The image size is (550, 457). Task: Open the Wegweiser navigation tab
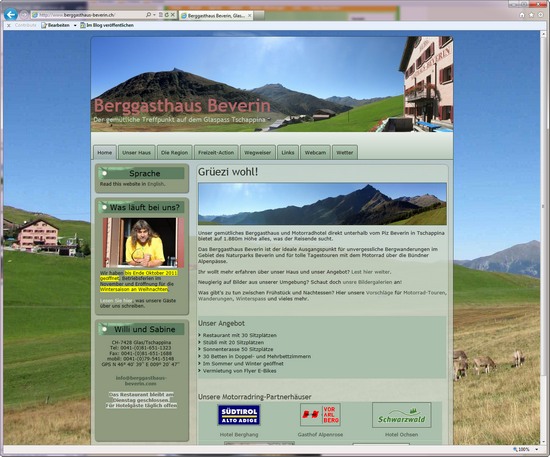tap(257, 152)
